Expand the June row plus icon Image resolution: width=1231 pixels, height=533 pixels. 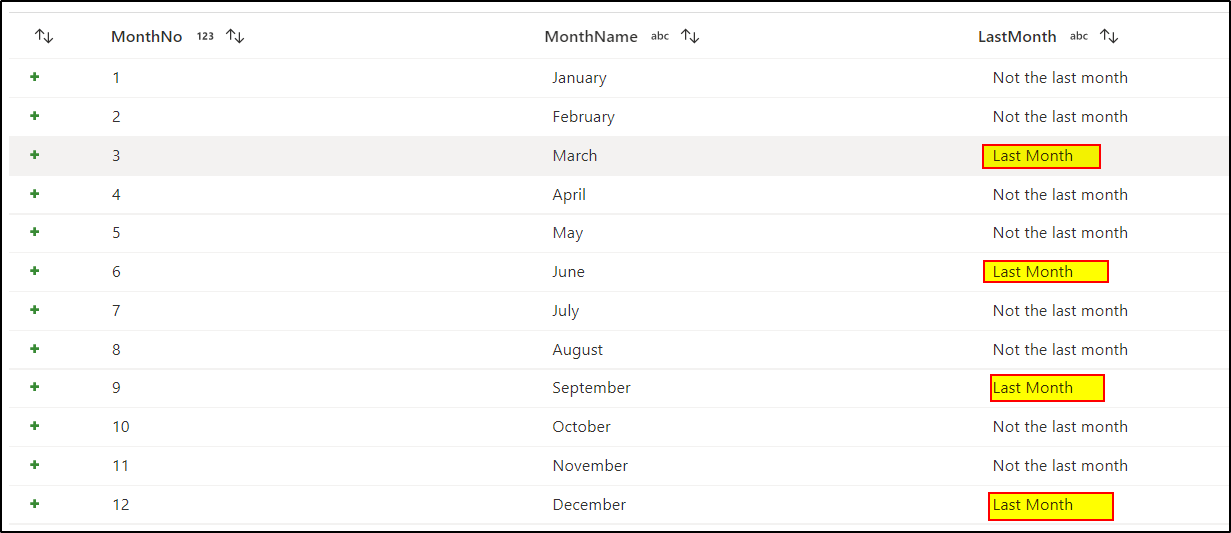click(35, 271)
